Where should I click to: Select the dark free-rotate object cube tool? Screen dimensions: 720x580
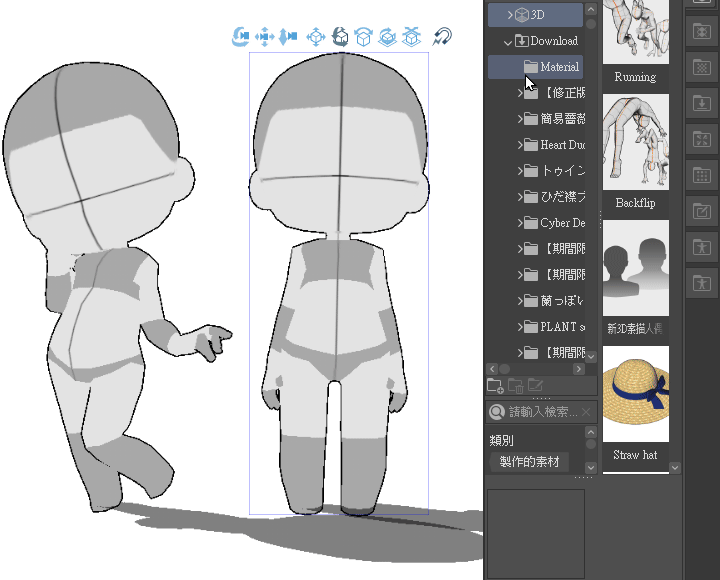tap(340, 37)
